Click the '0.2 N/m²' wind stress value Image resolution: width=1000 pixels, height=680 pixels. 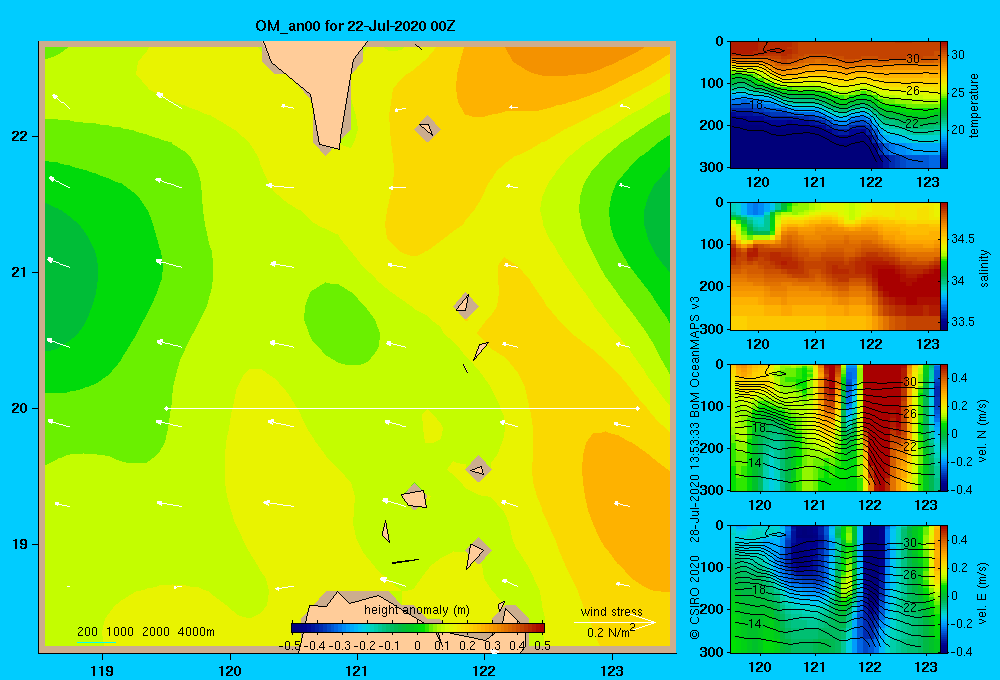(x=611, y=632)
